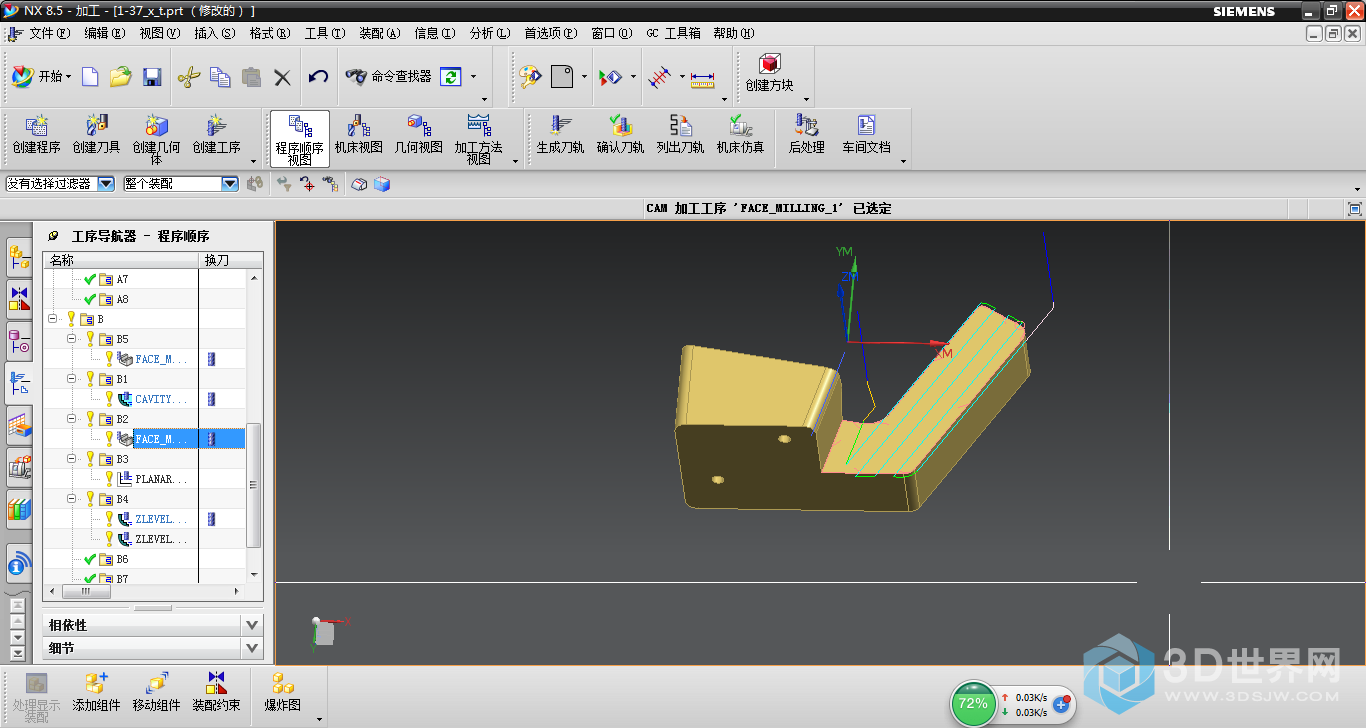Switch to 加工方法视图 machining method view
1366x728 pixels.
pos(479,139)
